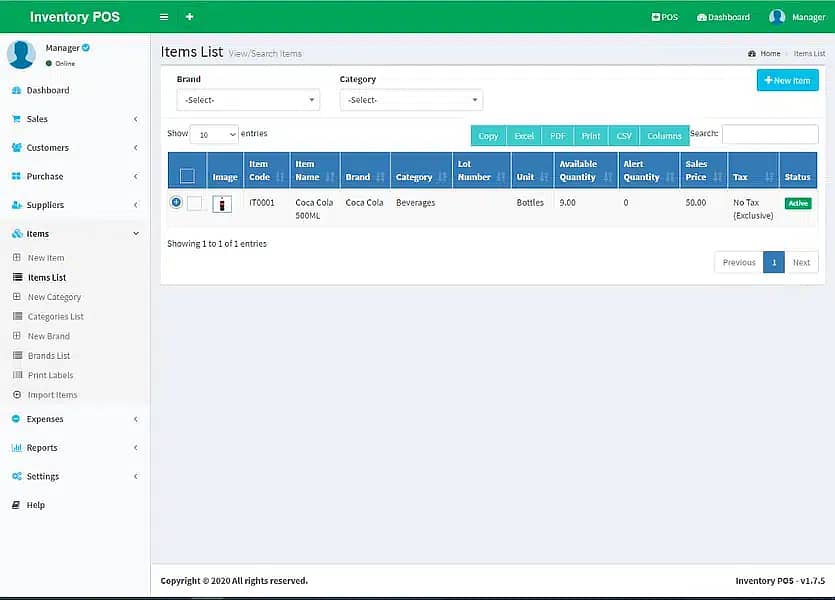835x600 pixels.
Task: Sort by Lot Number column
Action: (481, 170)
